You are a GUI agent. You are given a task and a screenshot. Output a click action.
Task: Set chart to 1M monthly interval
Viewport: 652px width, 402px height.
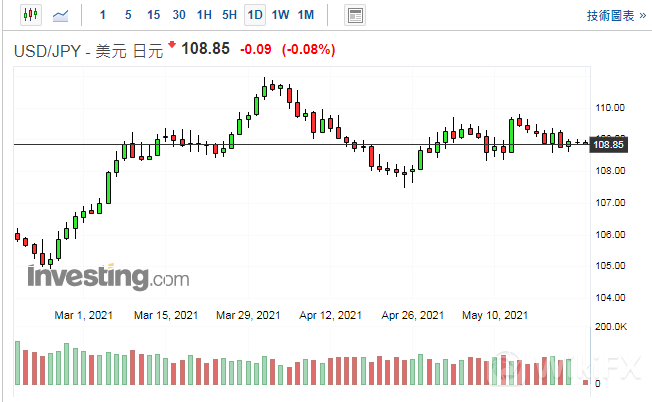[x=305, y=15]
